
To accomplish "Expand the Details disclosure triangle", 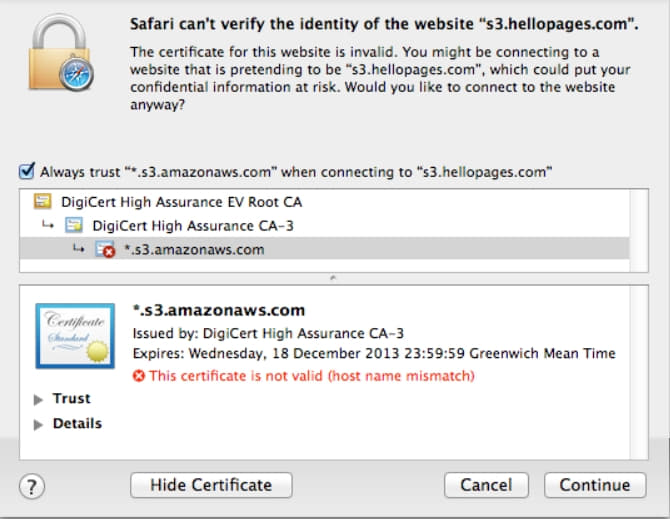I will click(x=38, y=424).
